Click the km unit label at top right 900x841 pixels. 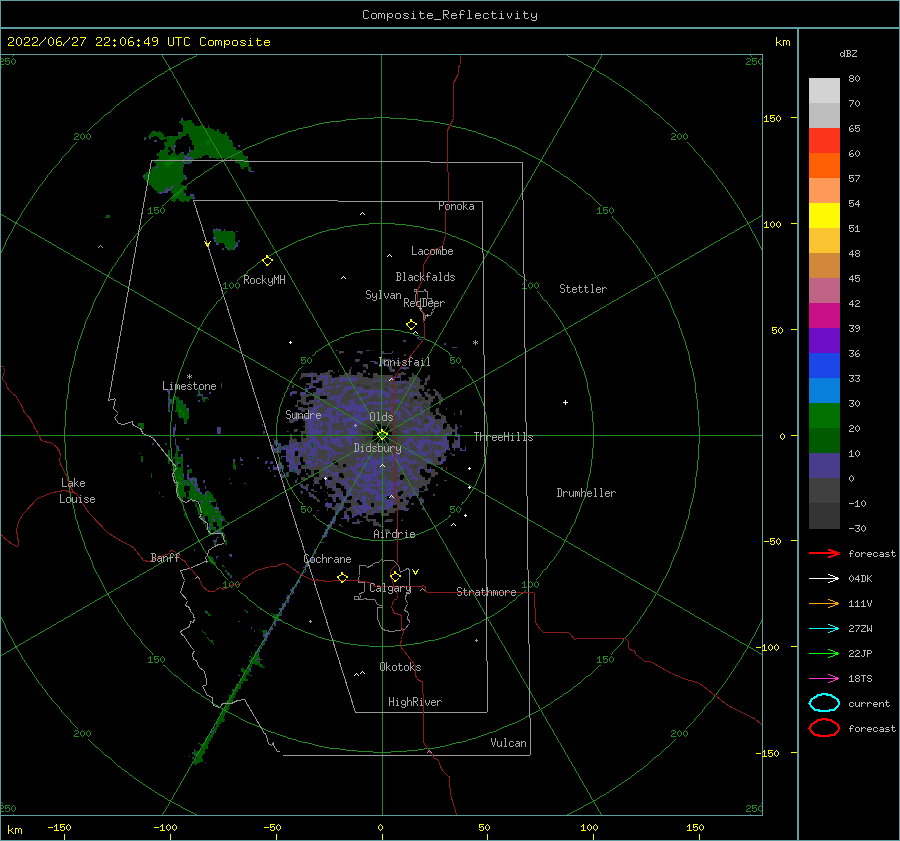[782, 42]
